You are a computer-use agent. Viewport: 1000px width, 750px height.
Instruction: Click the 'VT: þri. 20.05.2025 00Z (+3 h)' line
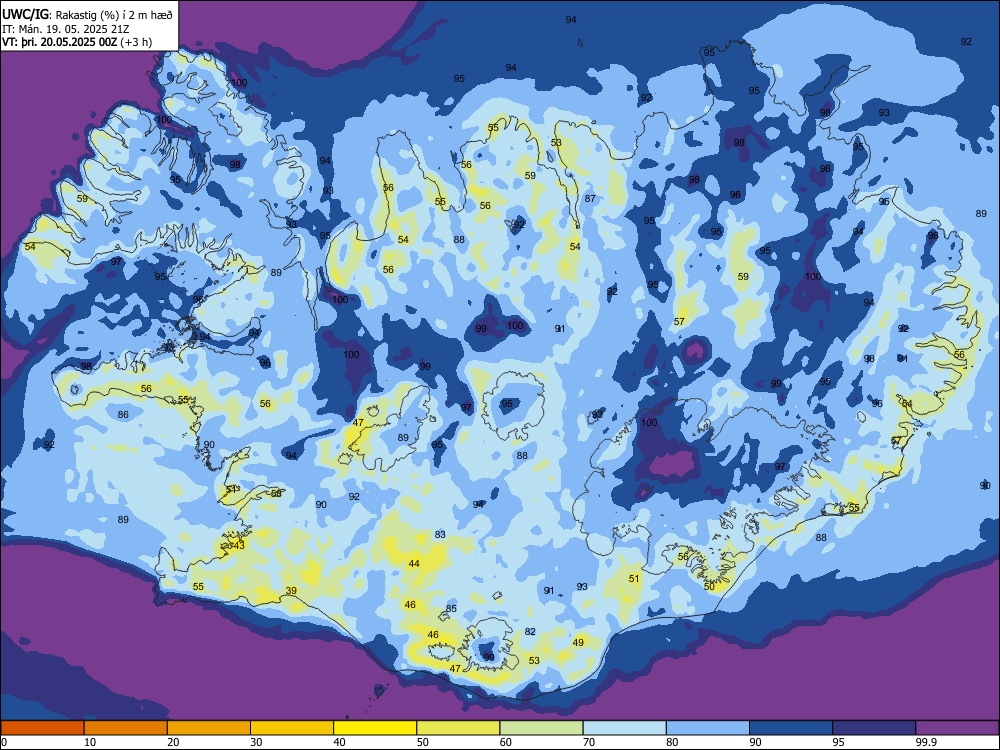tap(77, 42)
